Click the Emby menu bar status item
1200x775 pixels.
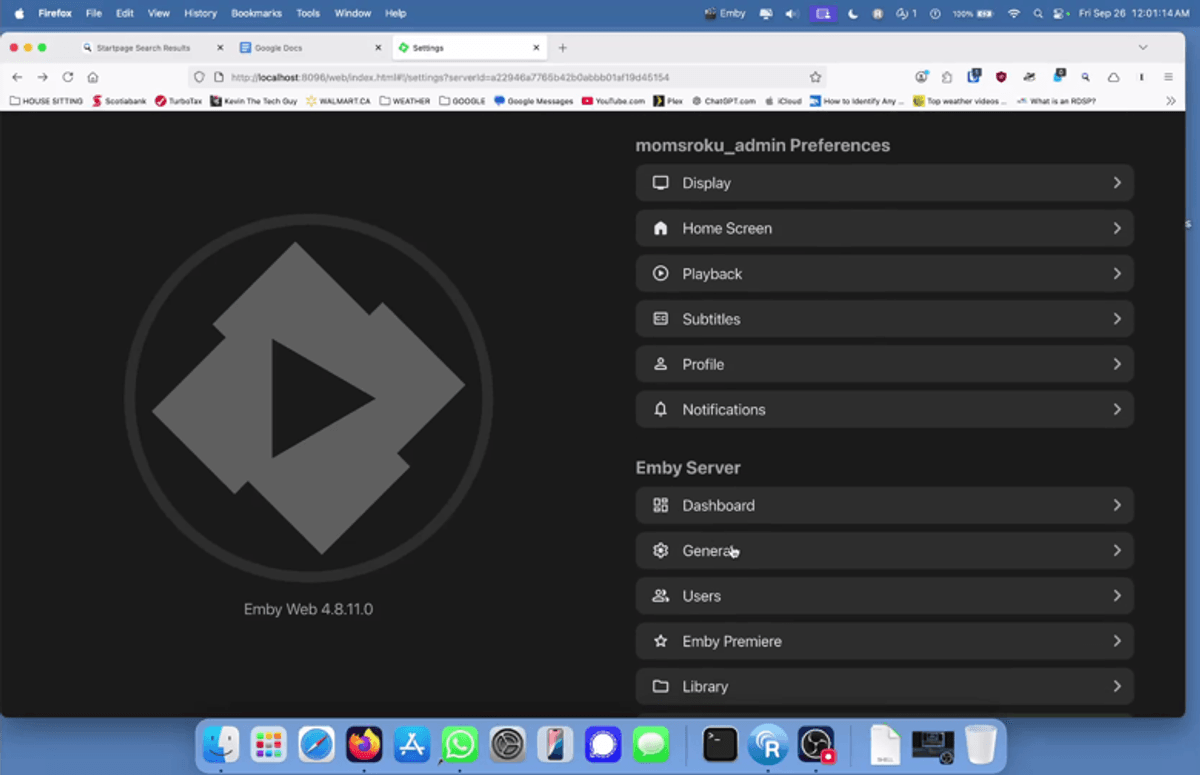tap(725, 13)
